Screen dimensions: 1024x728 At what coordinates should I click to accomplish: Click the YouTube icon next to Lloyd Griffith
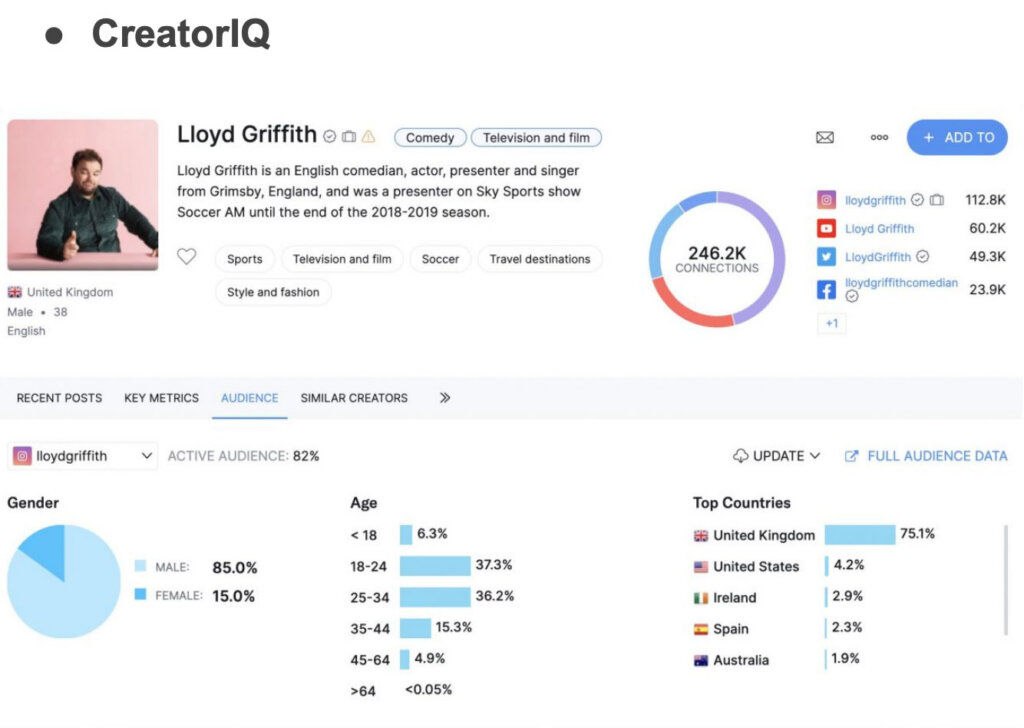click(x=827, y=227)
